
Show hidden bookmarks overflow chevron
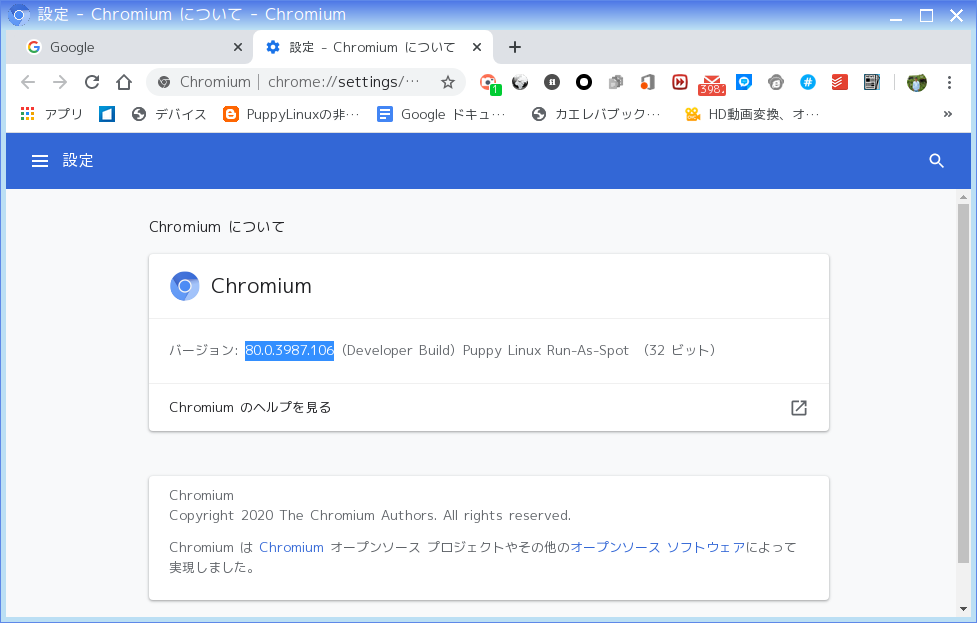click(948, 114)
